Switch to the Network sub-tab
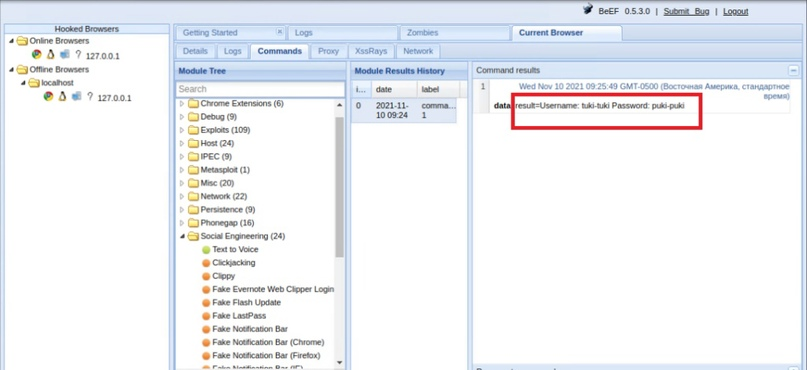 [418, 51]
